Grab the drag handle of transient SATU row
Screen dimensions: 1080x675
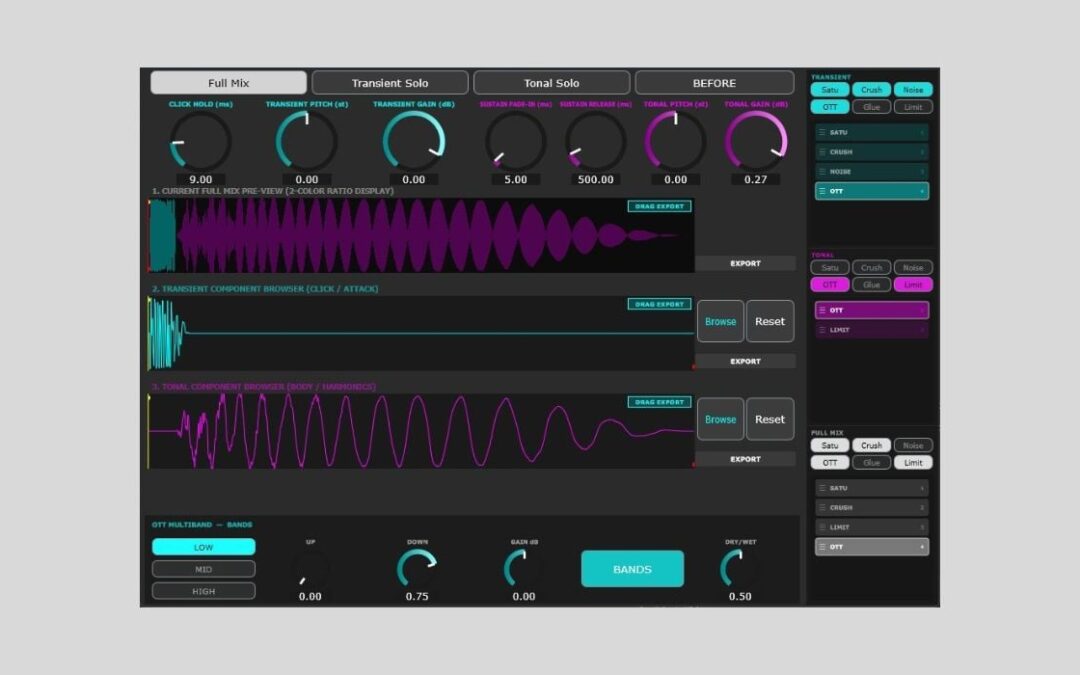click(822, 132)
